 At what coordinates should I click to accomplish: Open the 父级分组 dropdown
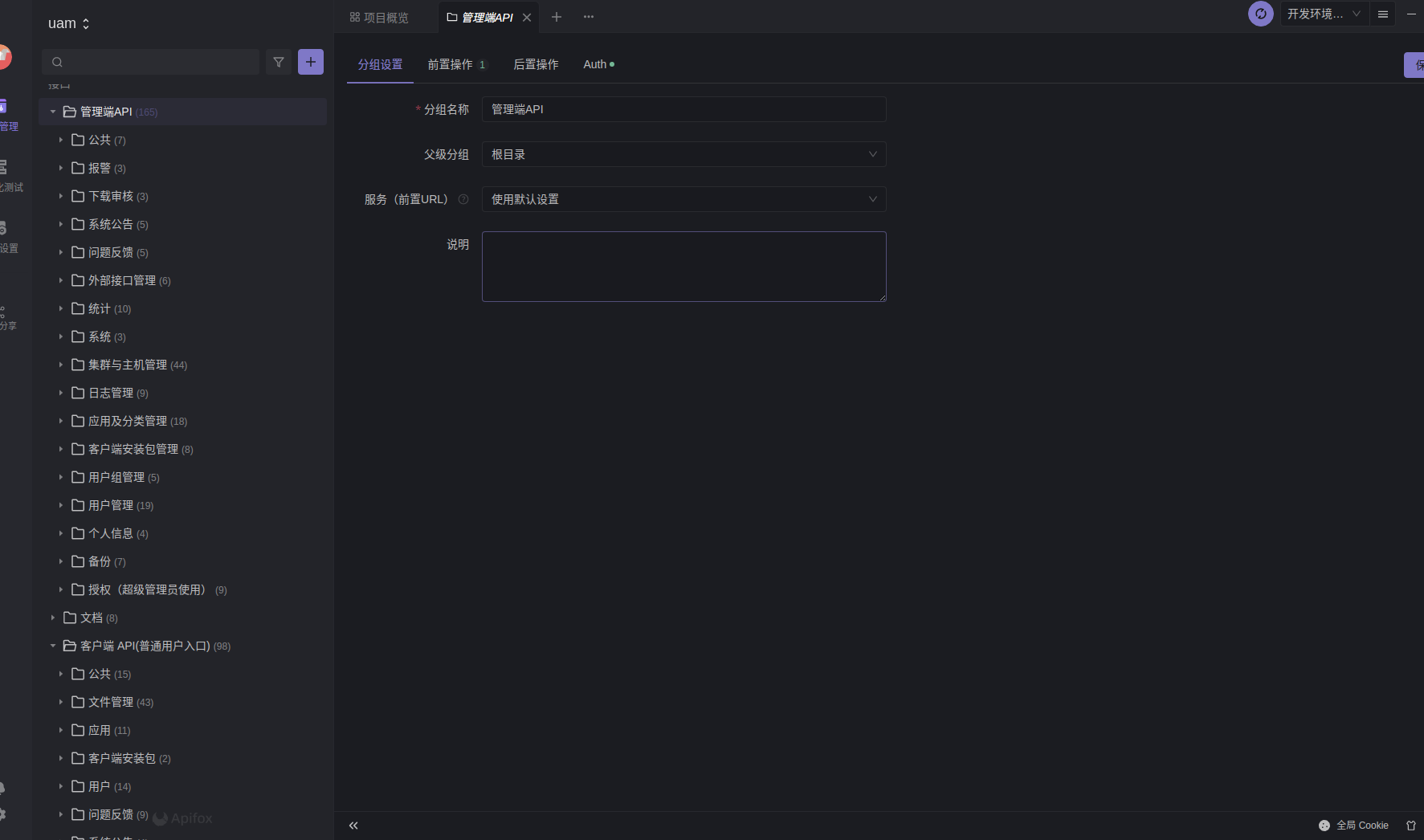(684, 154)
